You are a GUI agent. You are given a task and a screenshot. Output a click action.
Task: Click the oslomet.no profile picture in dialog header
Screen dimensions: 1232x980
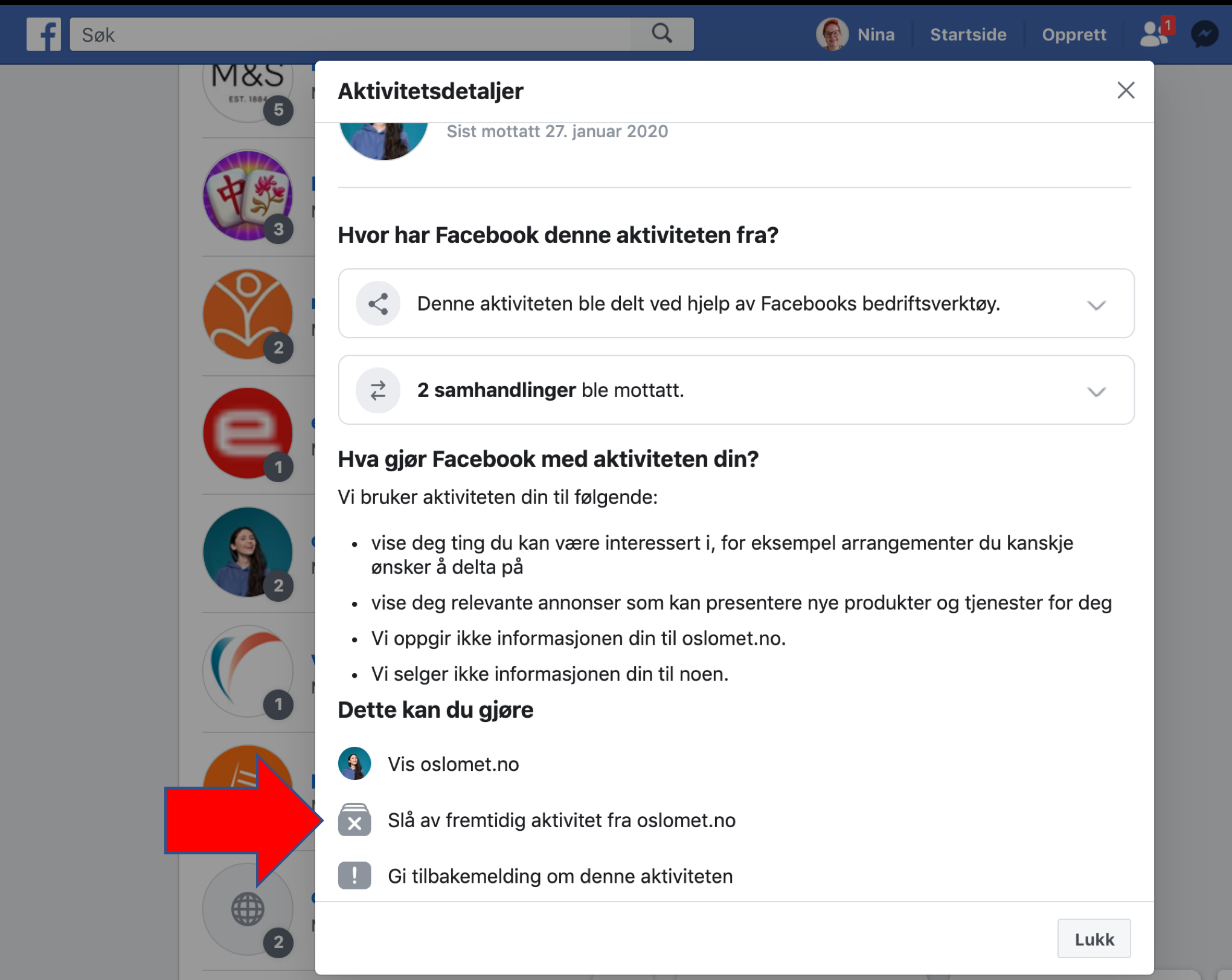point(383,141)
